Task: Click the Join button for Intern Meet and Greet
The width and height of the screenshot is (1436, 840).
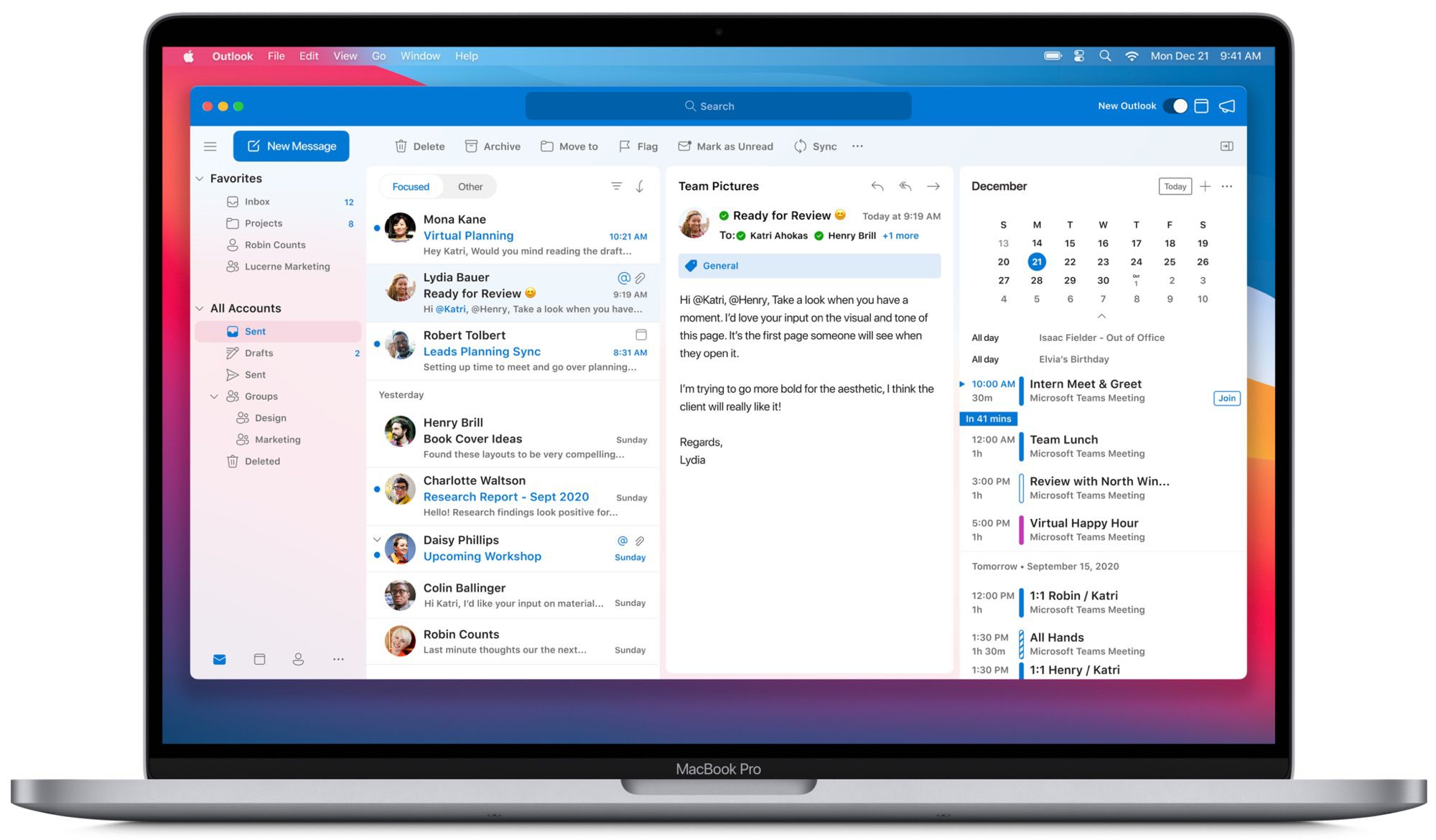Action: [x=1224, y=398]
